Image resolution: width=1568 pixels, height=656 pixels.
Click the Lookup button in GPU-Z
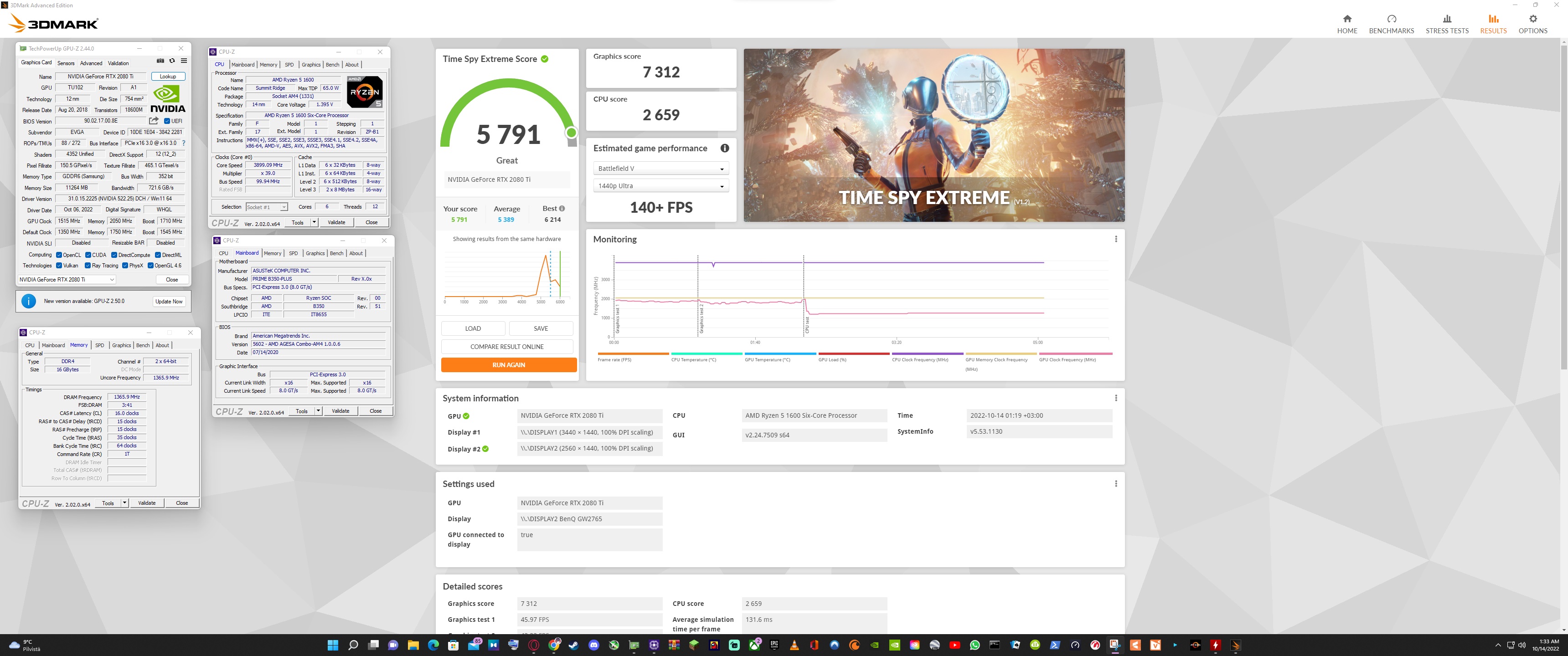pos(168,77)
